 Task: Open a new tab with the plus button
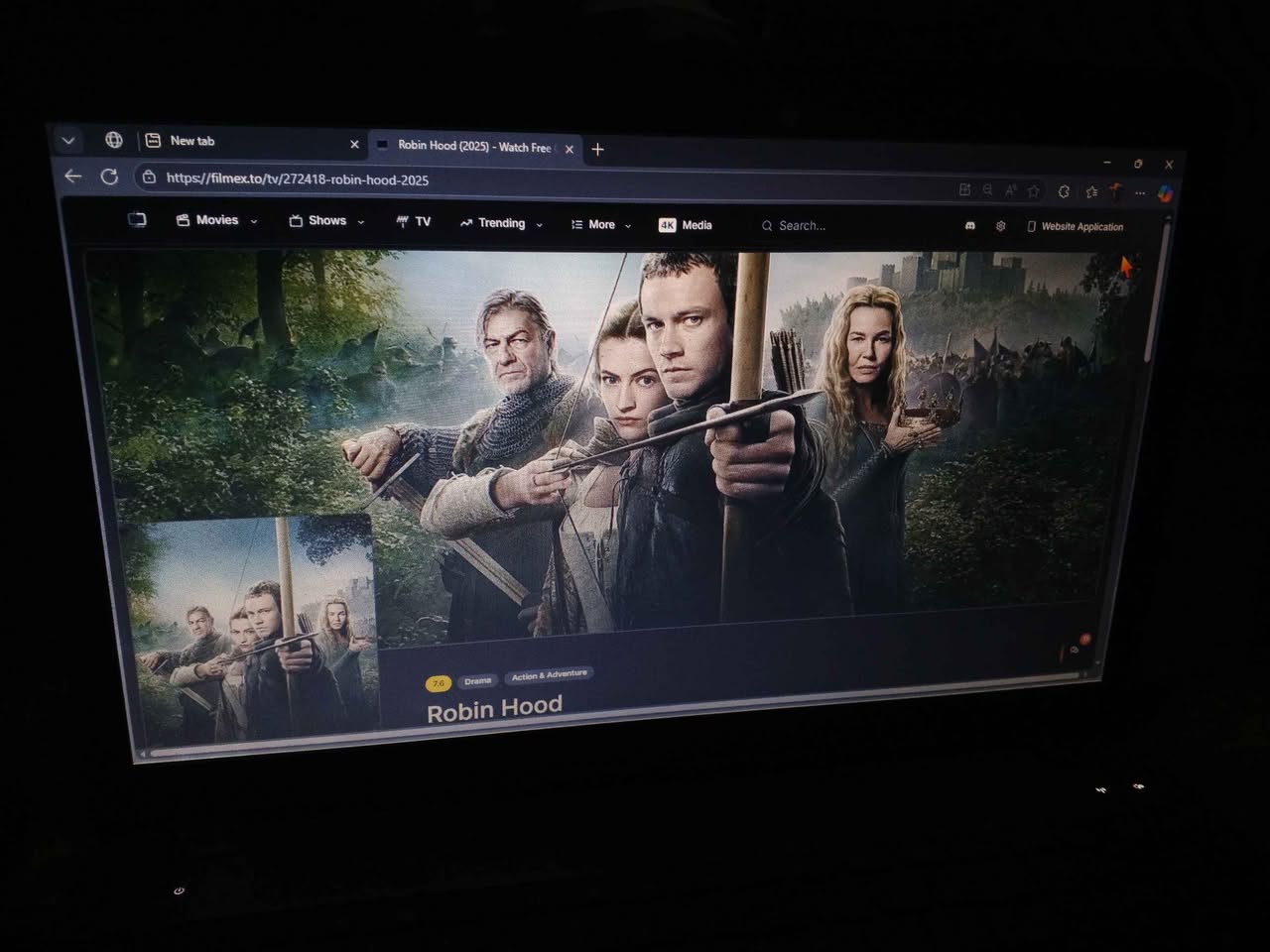coord(597,149)
